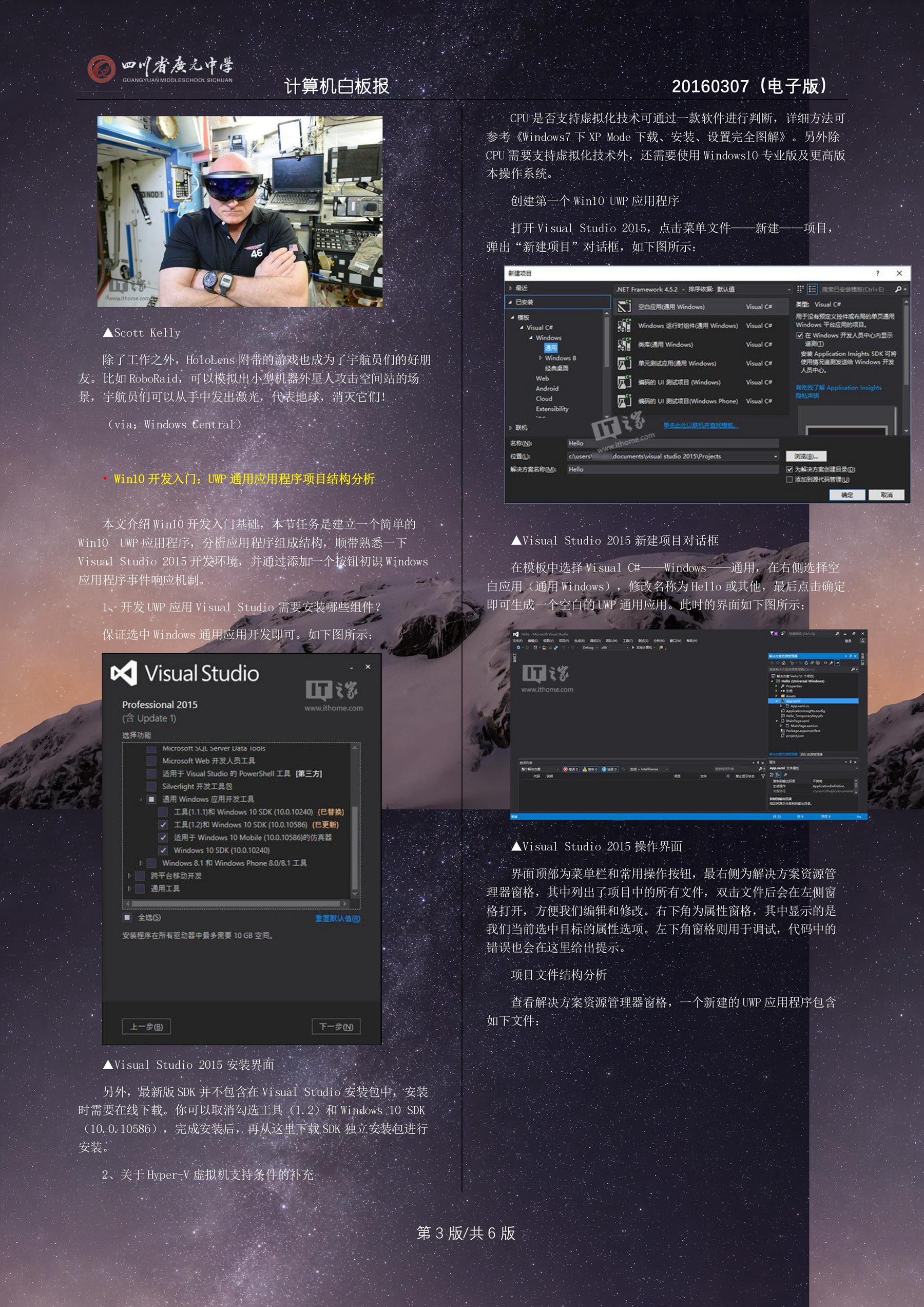Click the green Start debugging arrow in Visual Studio
This screenshot has height=1307, width=924.
click(x=633, y=648)
